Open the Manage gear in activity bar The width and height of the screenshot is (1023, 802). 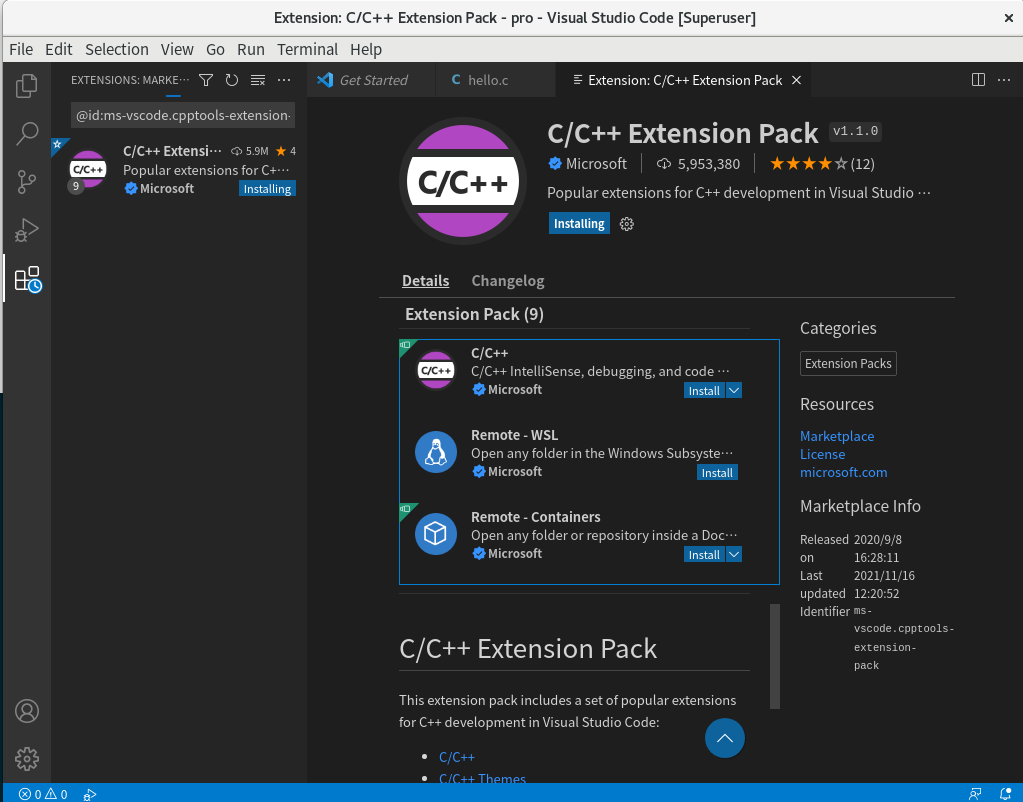coord(27,759)
